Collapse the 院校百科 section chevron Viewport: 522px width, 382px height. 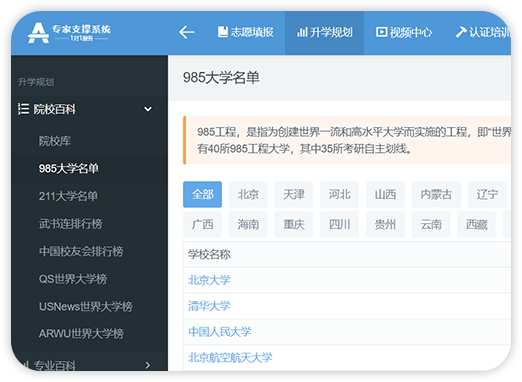[x=148, y=109]
